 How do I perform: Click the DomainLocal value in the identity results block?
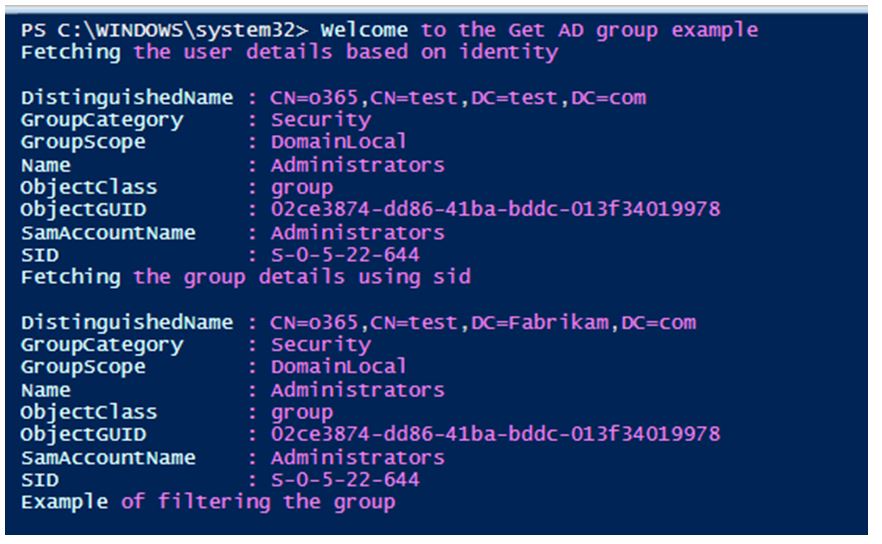pyautogui.click(x=338, y=142)
